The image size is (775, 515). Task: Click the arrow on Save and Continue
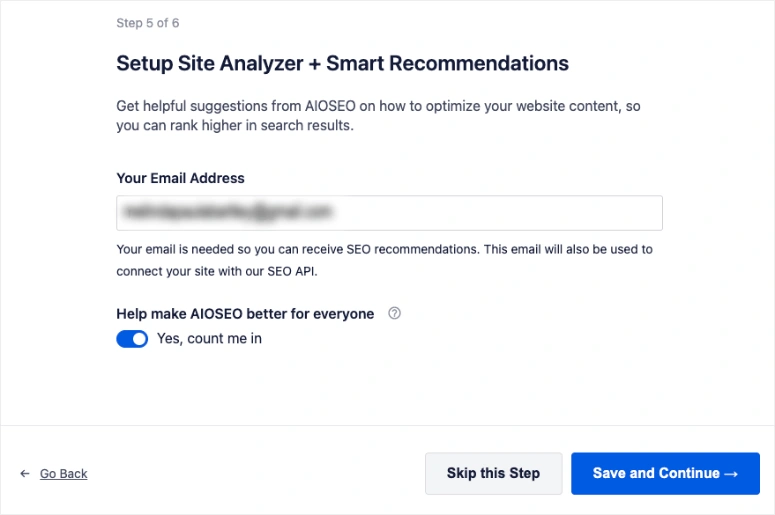pos(731,474)
